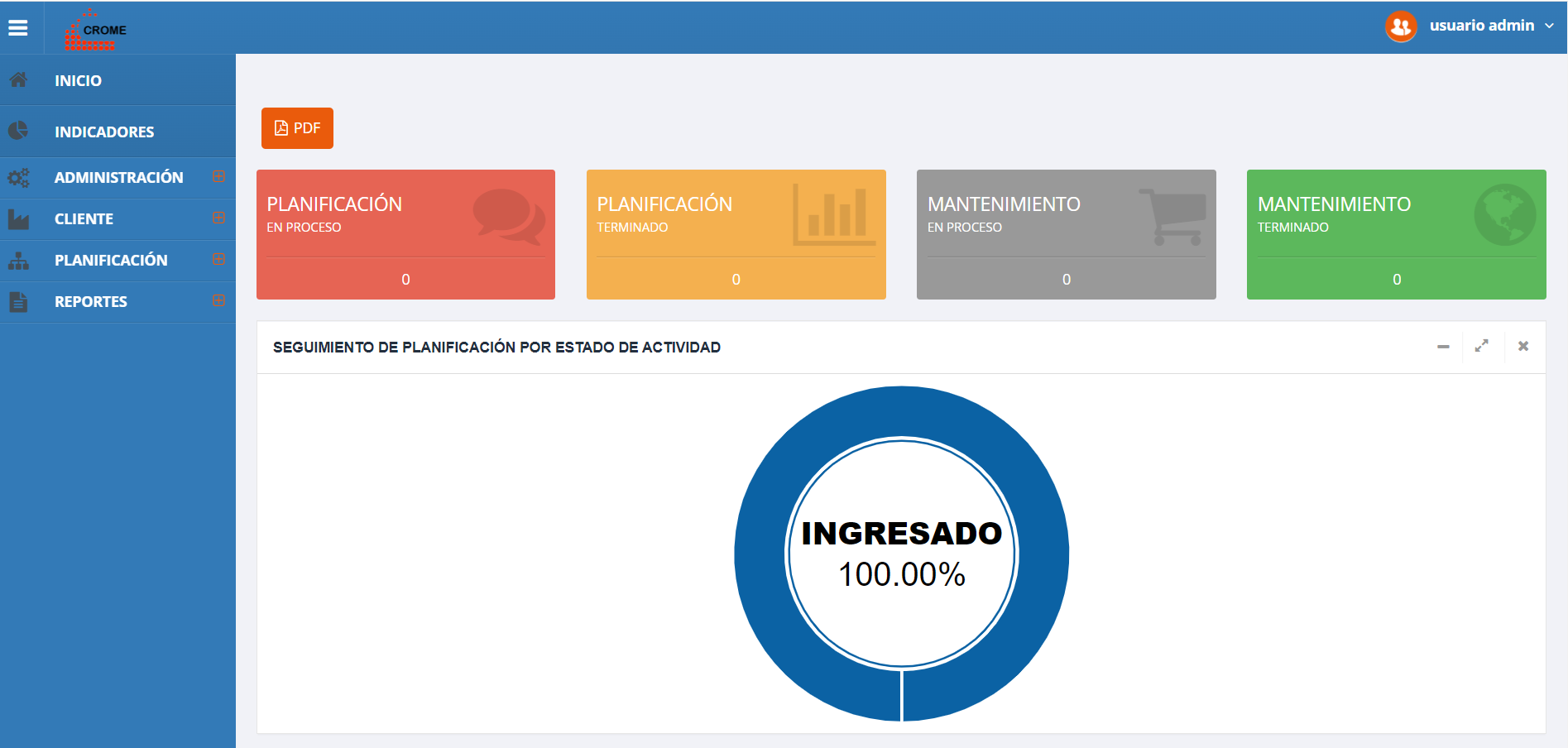Open the INDICADORES menu item
This screenshot has height=748, width=1568.
coord(104,132)
